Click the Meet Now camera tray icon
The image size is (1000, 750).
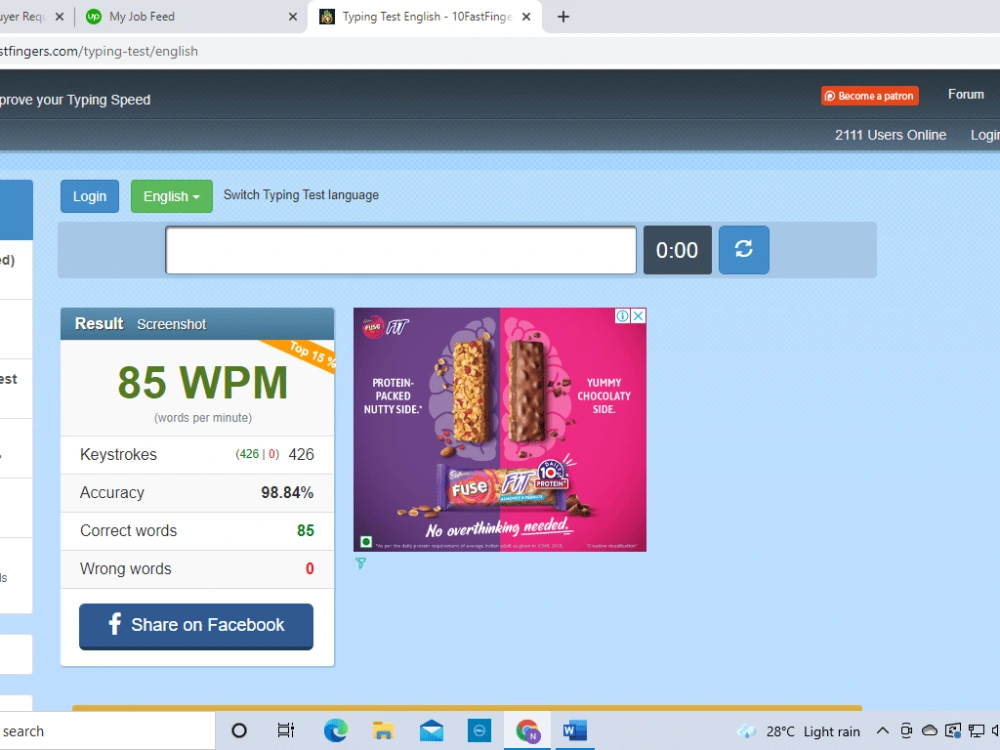click(x=906, y=731)
